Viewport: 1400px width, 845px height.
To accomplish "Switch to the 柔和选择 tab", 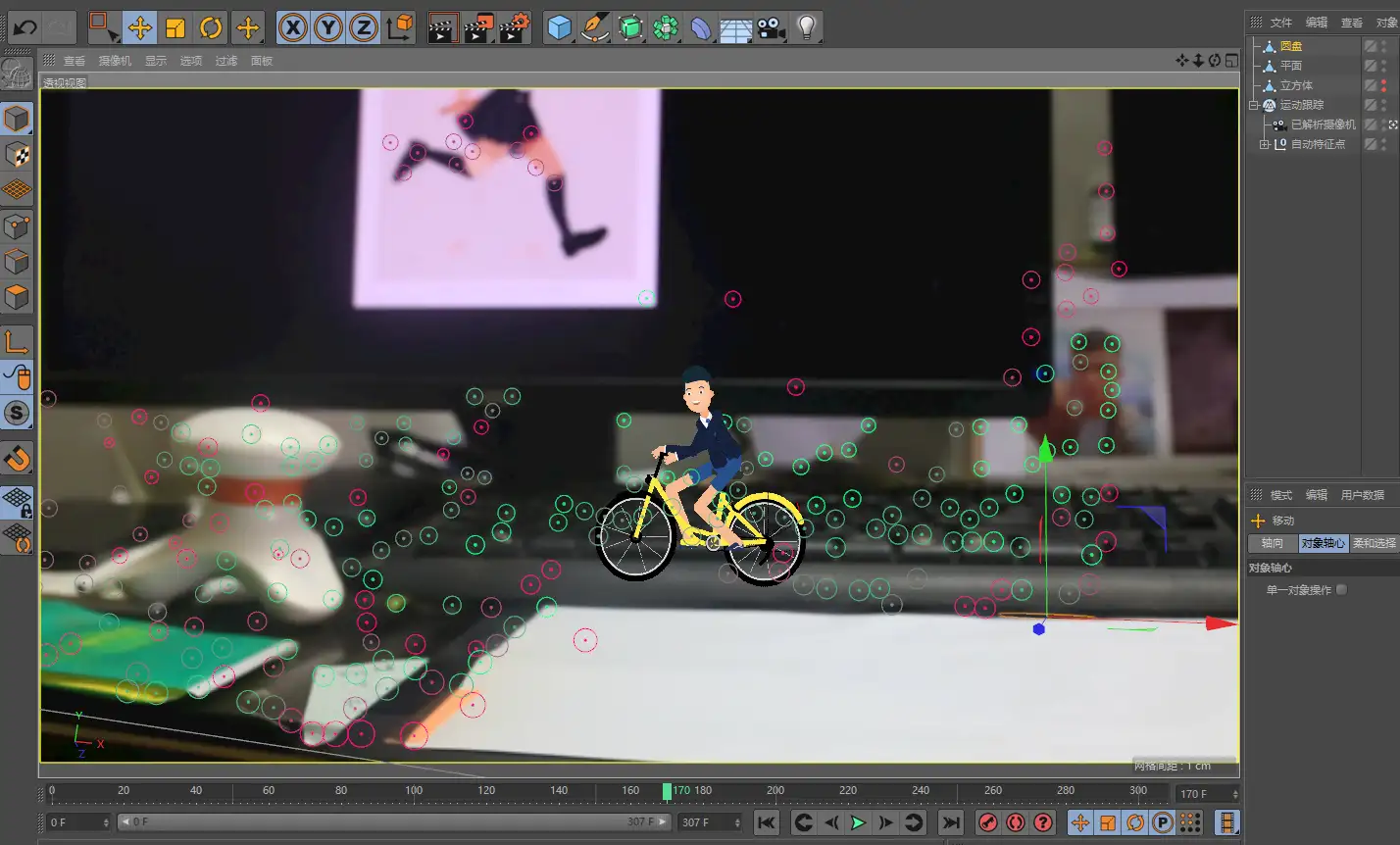I will 1374,543.
